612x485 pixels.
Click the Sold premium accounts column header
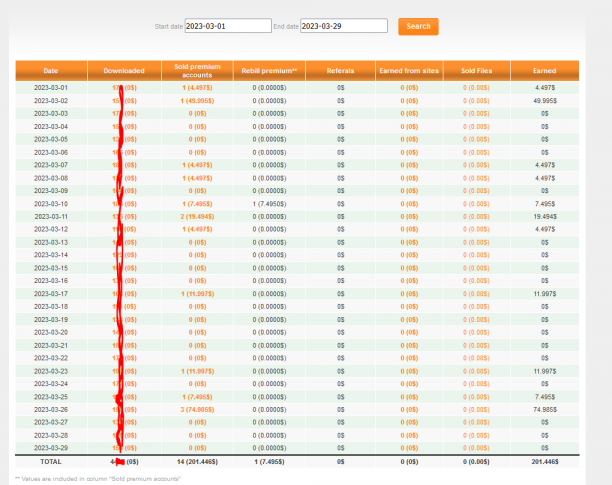coord(197,71)
